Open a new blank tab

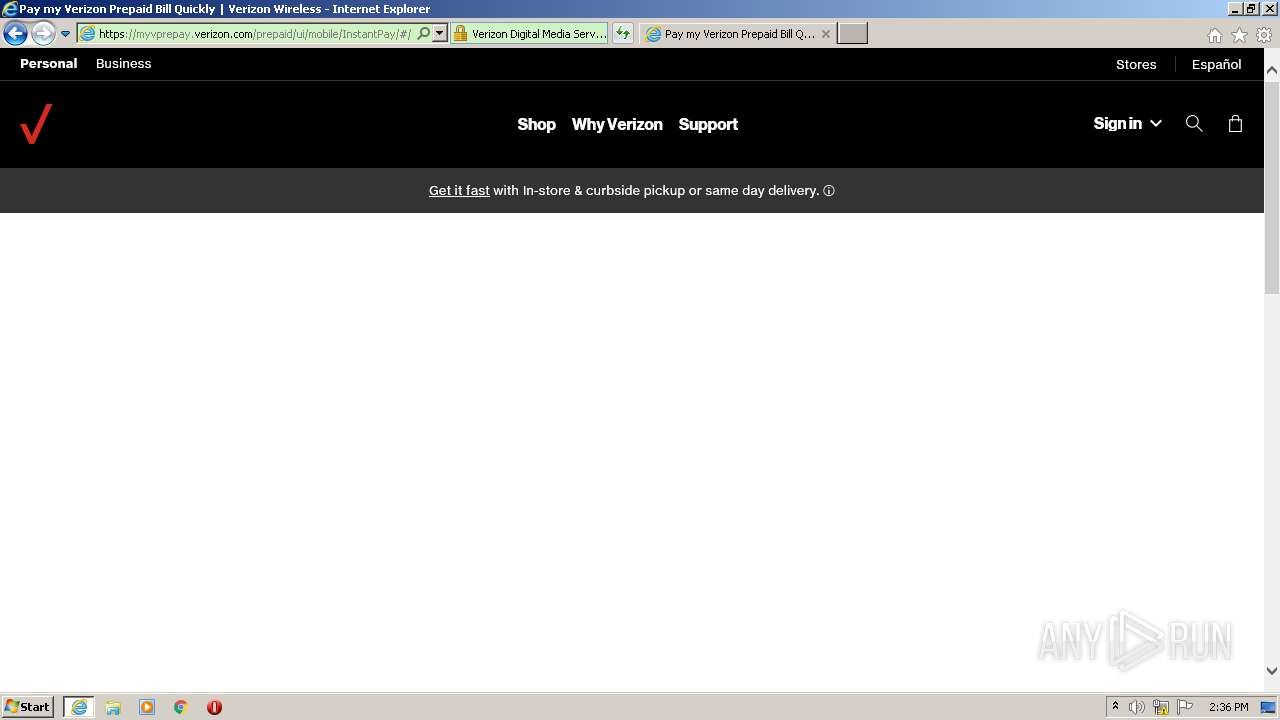(x=852, y=34)
